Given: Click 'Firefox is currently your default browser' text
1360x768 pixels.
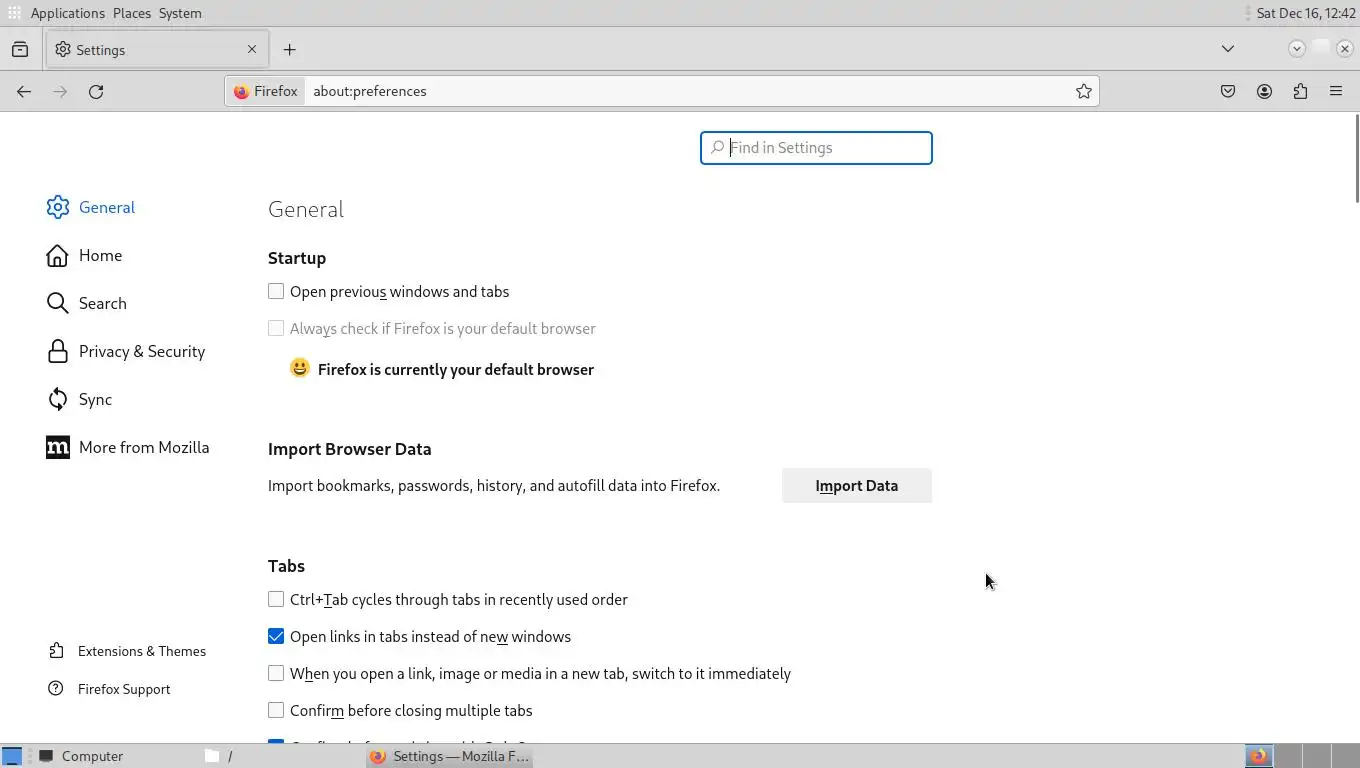Looking at the screenshot, I should pos(456,369).
